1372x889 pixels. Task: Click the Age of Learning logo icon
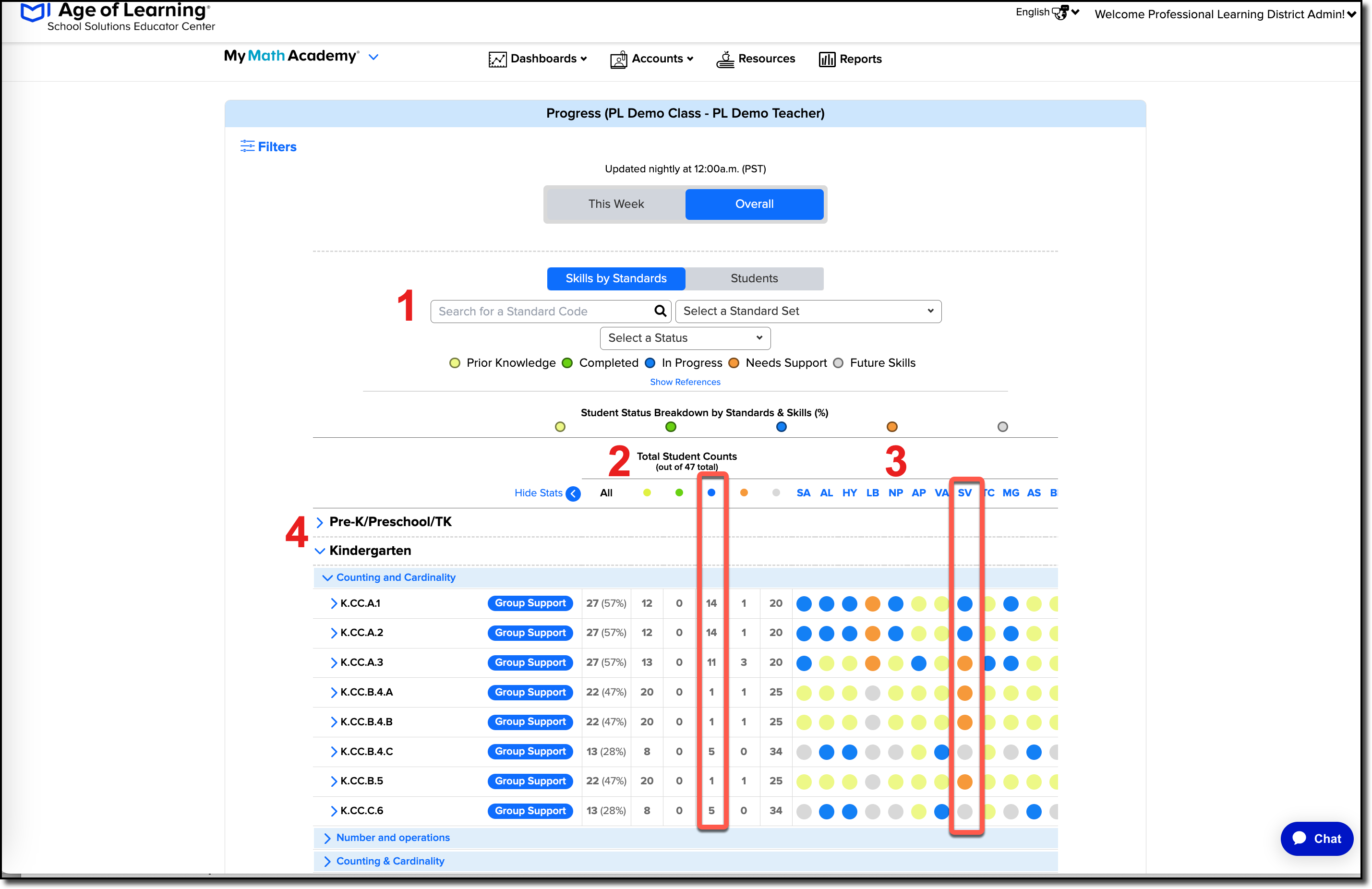pos(35,12)
